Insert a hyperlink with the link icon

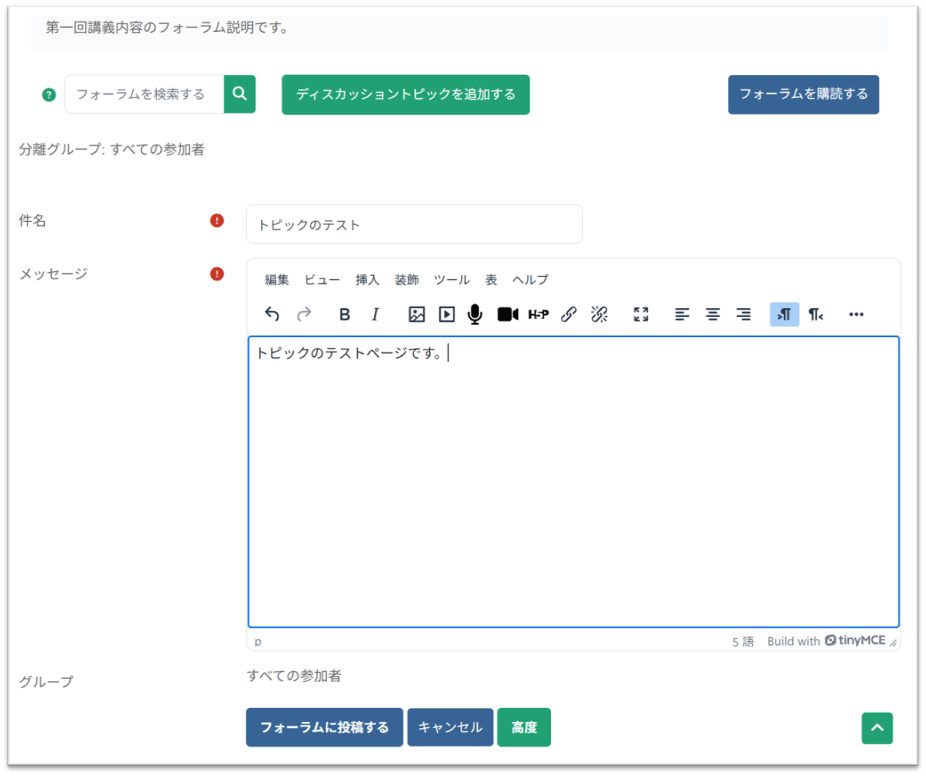(x=569, y=314)
